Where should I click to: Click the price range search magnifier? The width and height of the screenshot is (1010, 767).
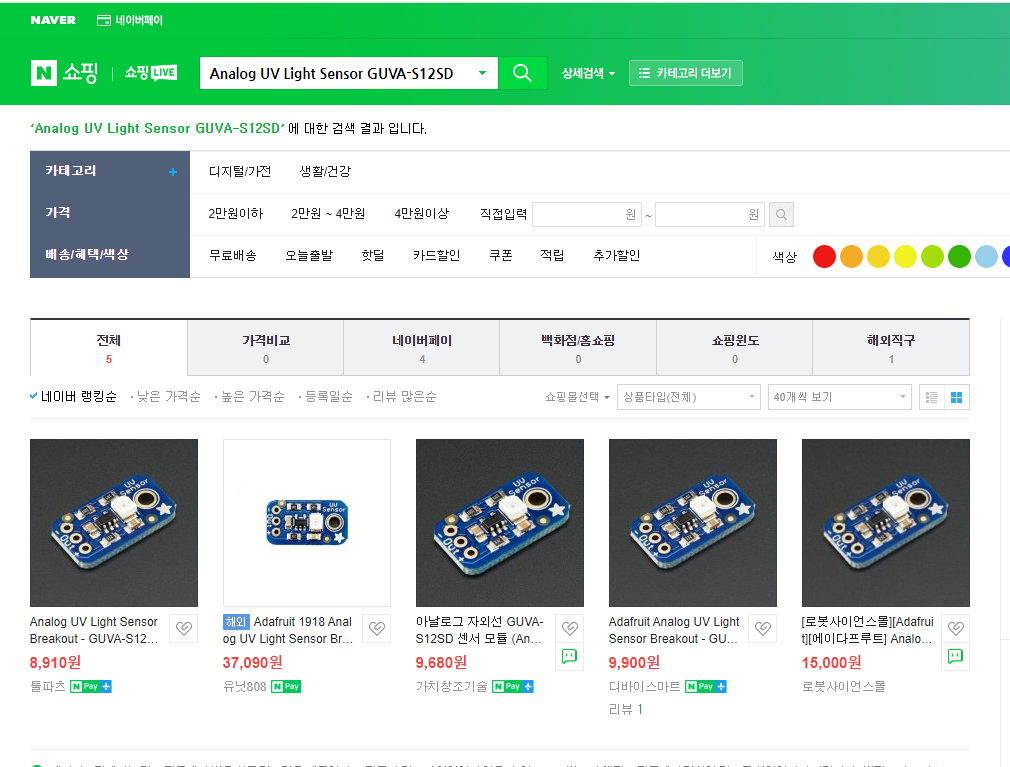pyautogui.click(x=781, y=214)
